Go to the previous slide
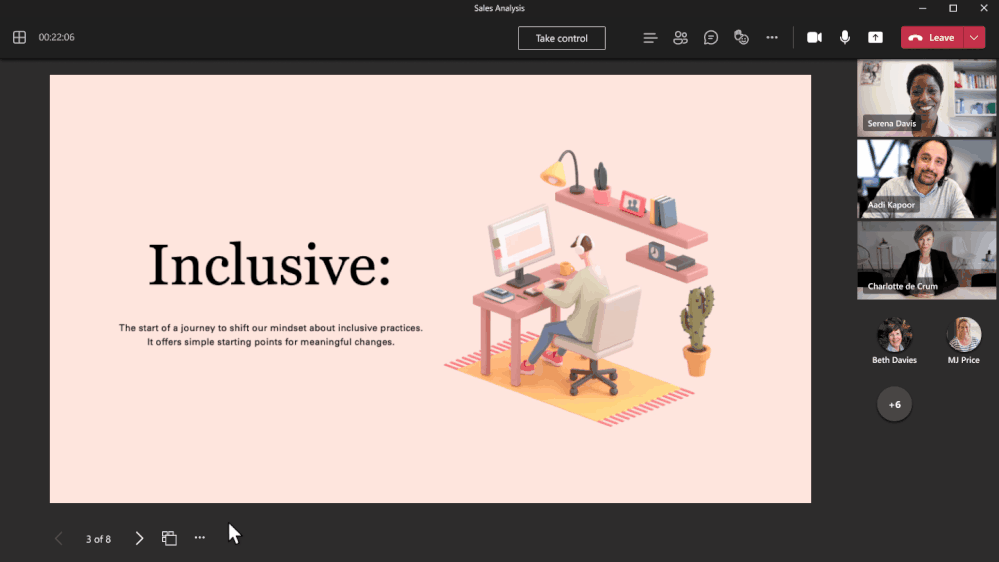Image resolution: width=999 pixels, height=562 pixels. [x=59, y=538]
